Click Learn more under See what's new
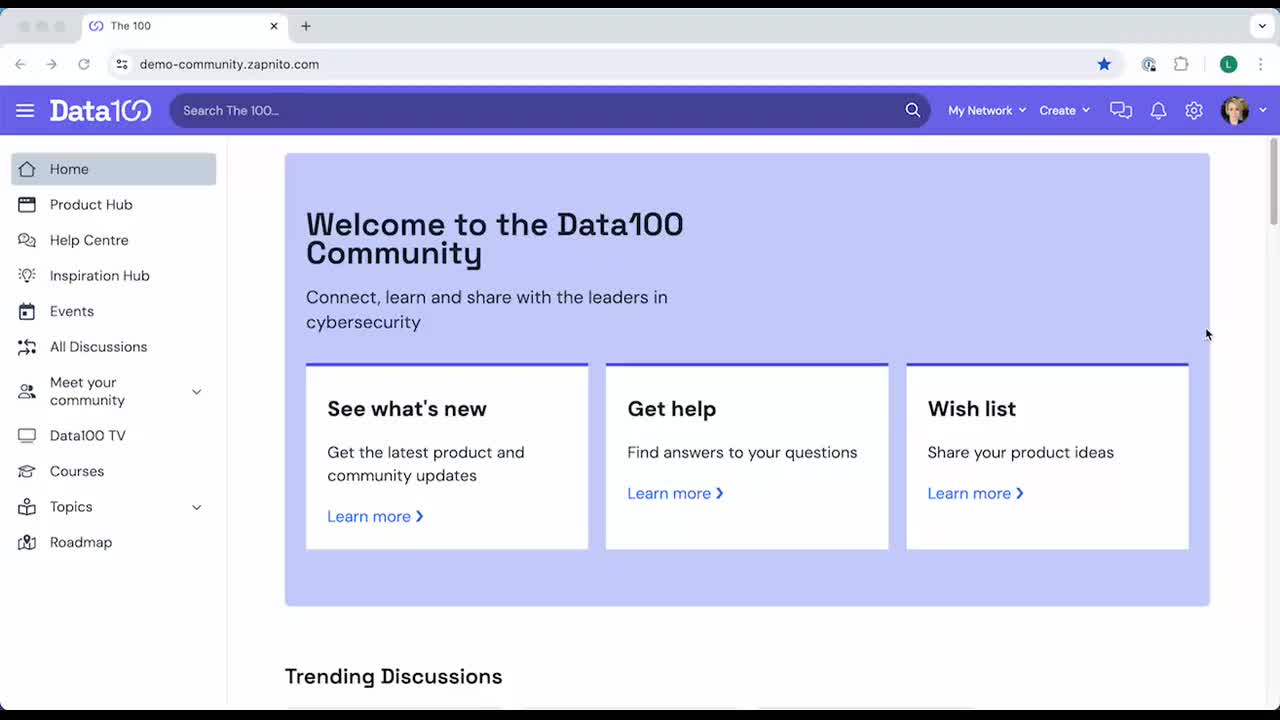Screen dimensions: 1280x720 point(375,516)
